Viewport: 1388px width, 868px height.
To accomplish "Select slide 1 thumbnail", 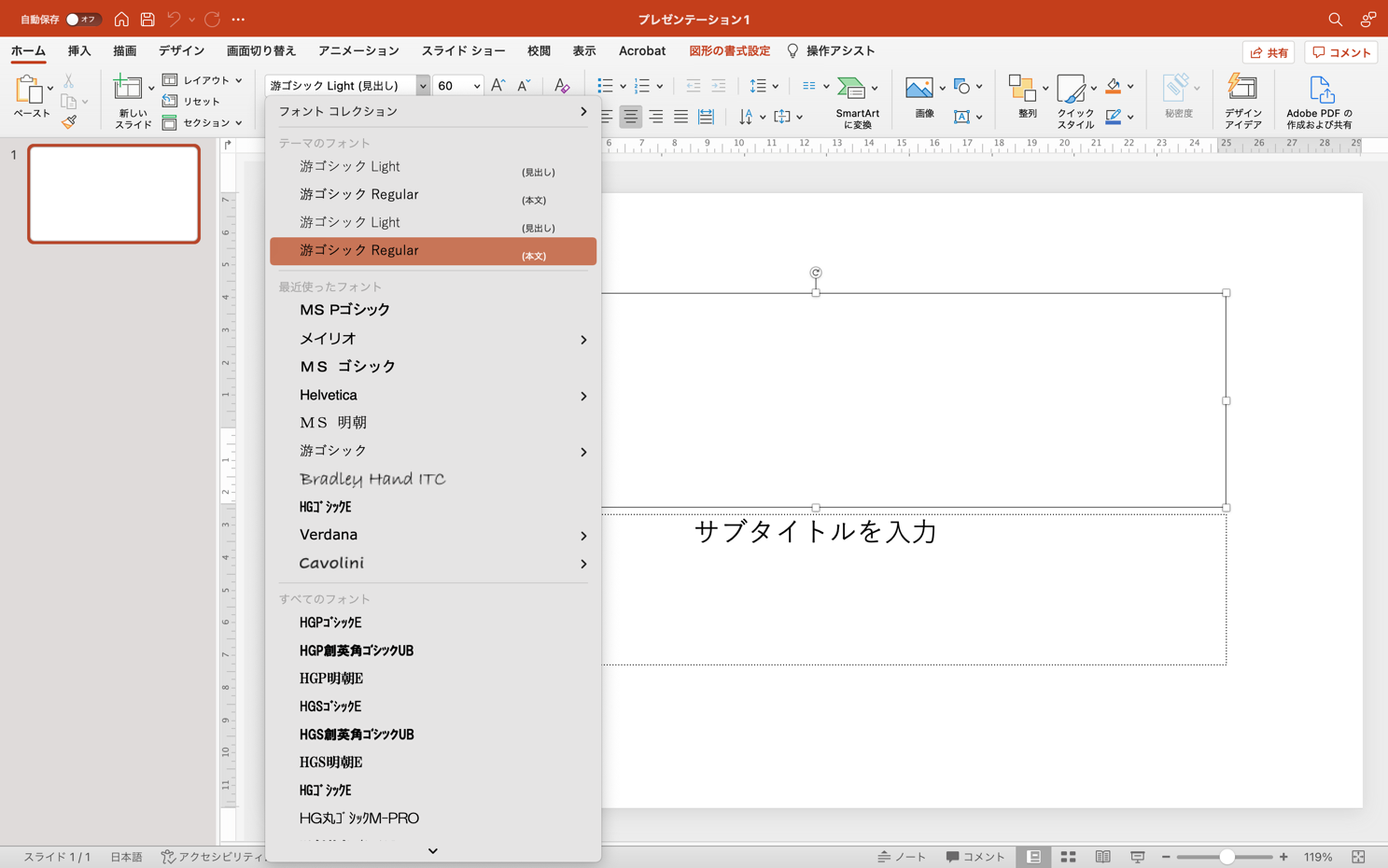I will 114,194.
